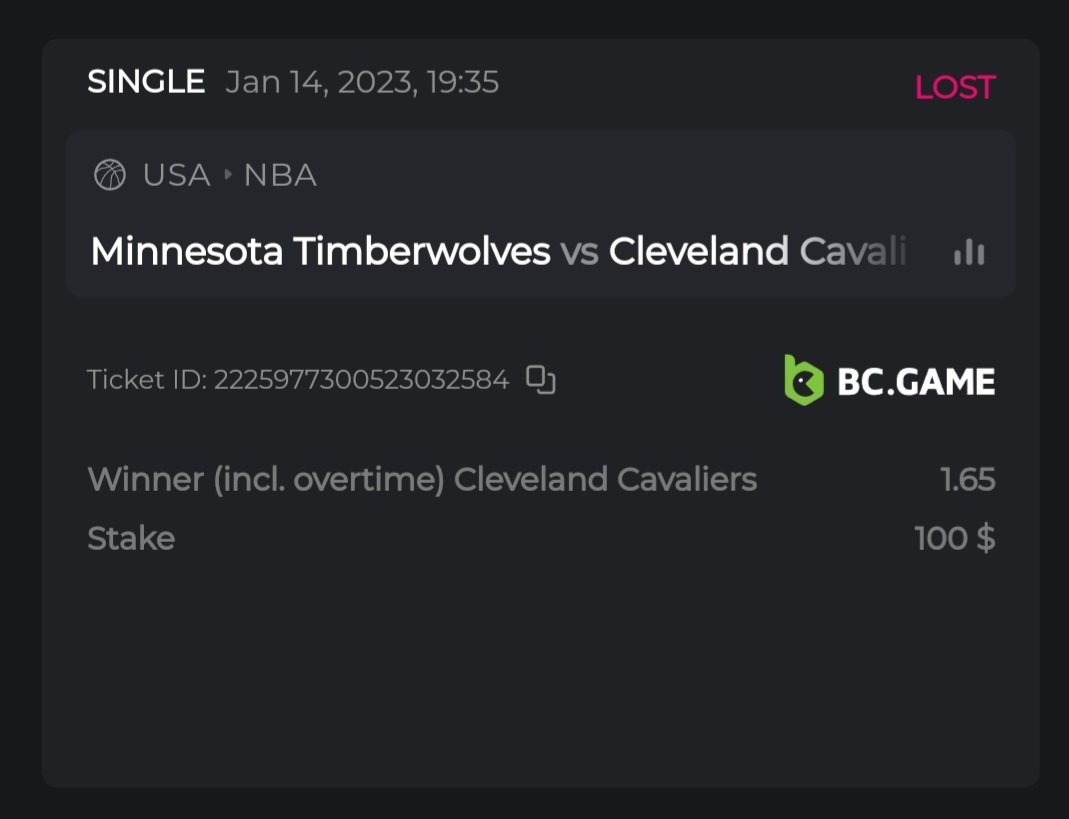
Task: Click the arrow between USA and NBA
Action: point(228,176)
